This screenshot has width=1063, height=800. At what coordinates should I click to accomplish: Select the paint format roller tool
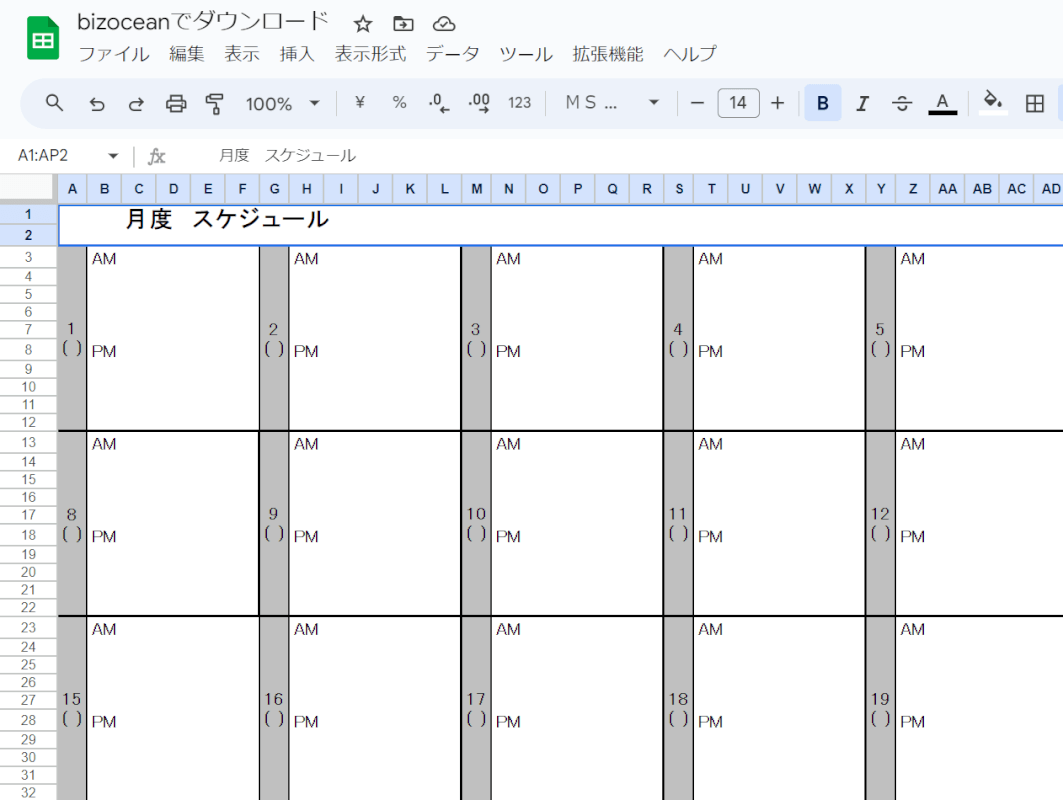click(214, 103)
